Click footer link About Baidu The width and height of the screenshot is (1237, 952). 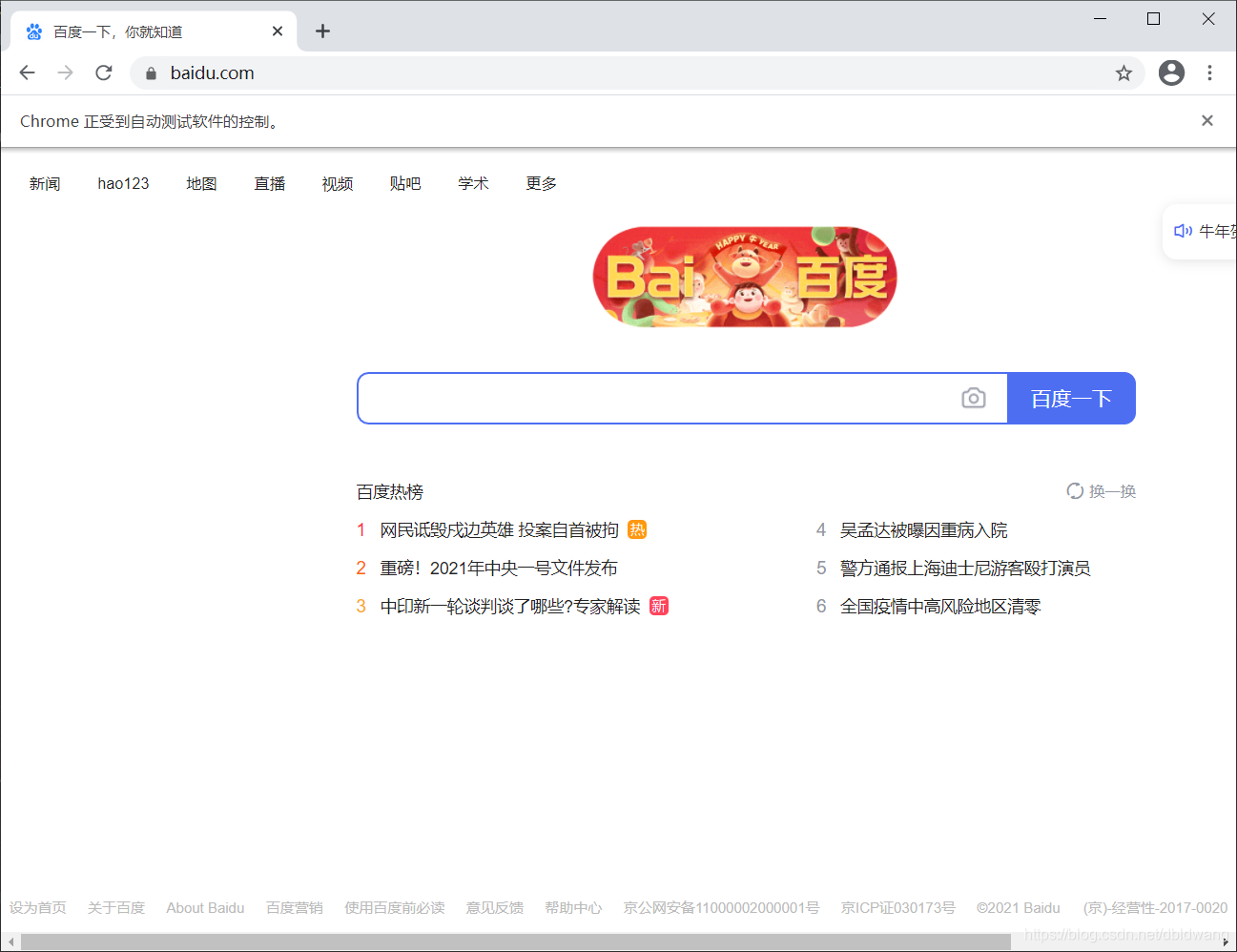205,907
